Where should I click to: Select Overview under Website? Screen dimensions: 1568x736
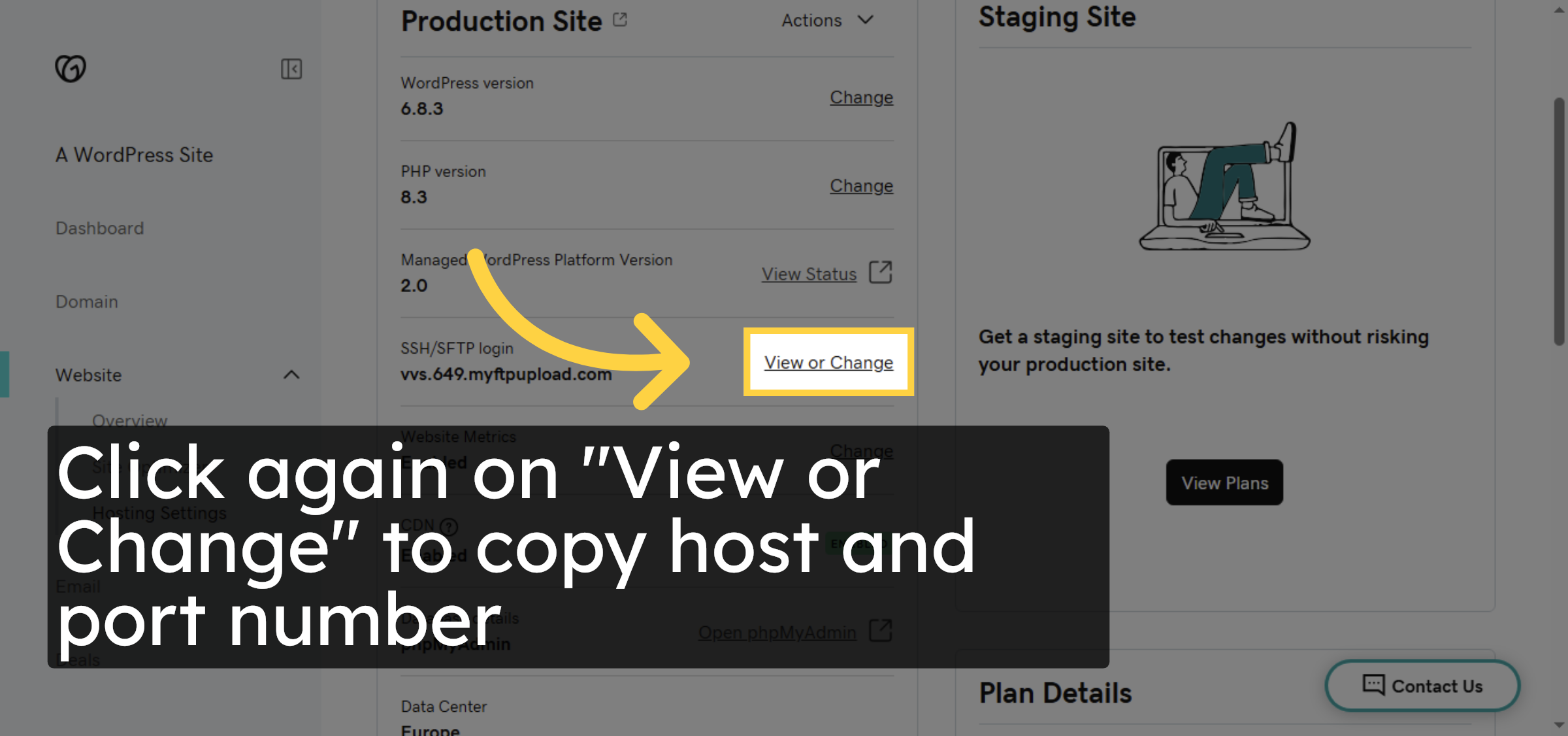pyautogui.click(x=129, y=420)
